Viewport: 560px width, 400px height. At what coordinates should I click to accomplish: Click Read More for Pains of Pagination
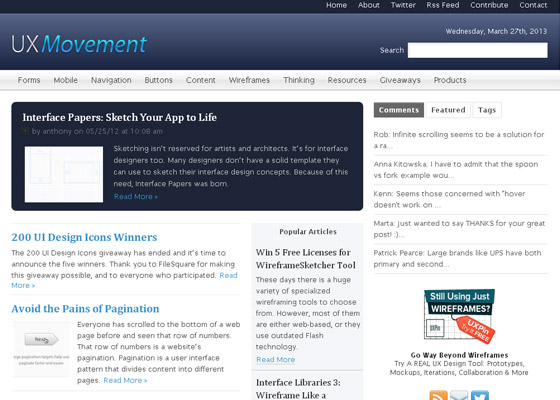tap(125, 380)
